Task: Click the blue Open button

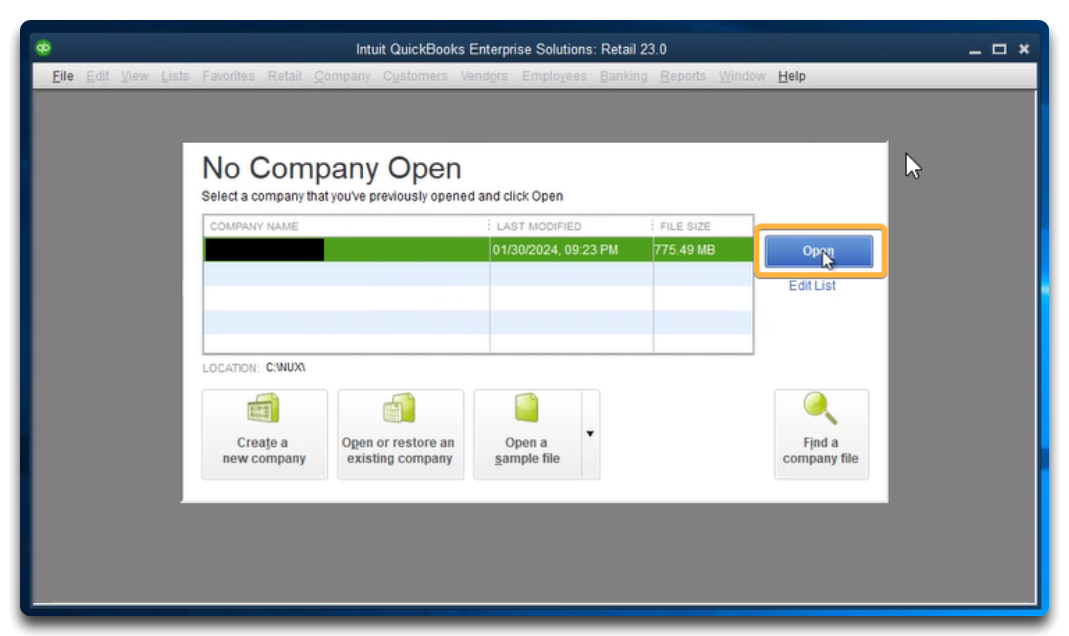Action: pyautogui.click(x=818, y=251)
